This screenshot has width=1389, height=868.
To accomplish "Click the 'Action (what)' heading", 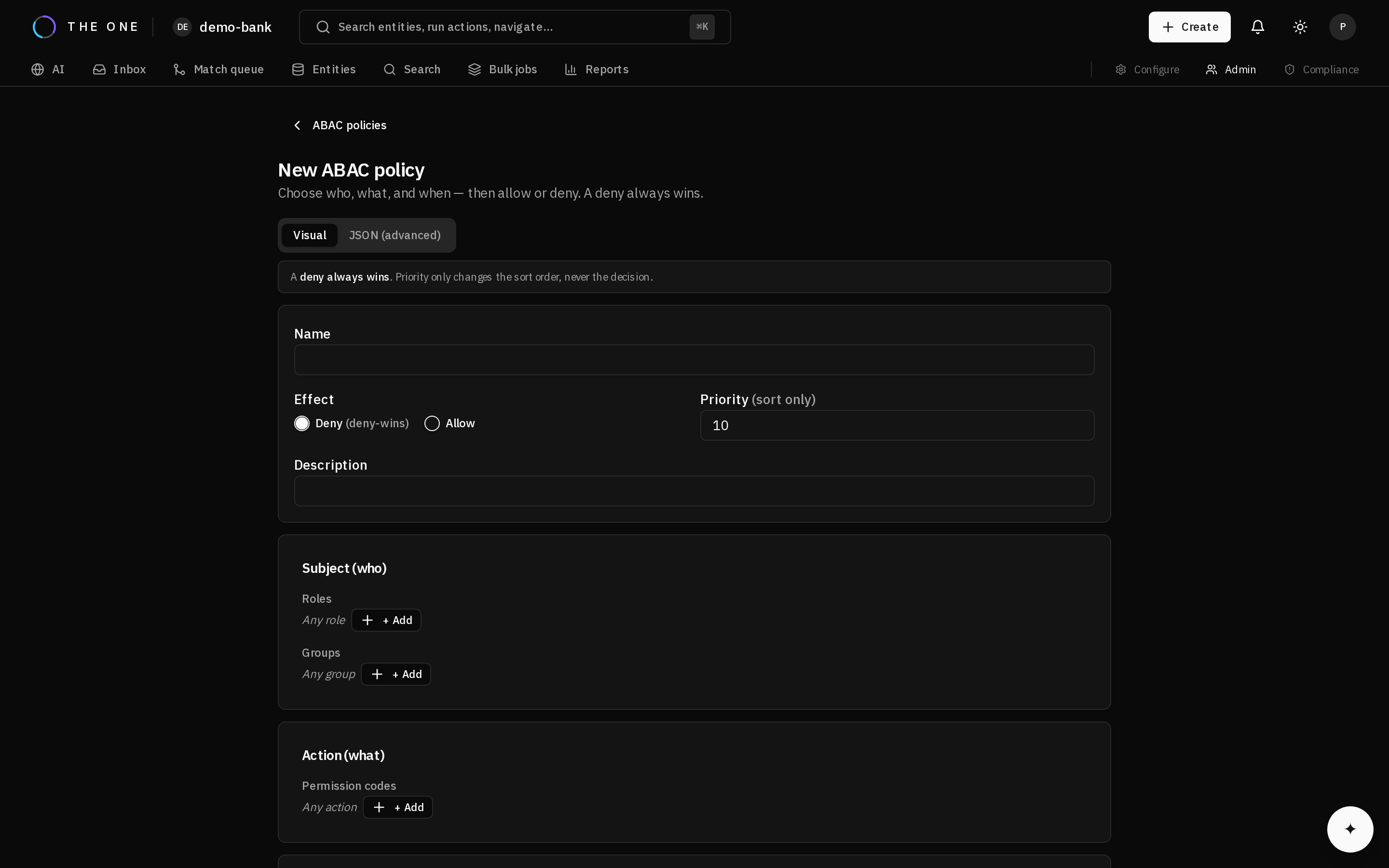I will coord(343,756).
